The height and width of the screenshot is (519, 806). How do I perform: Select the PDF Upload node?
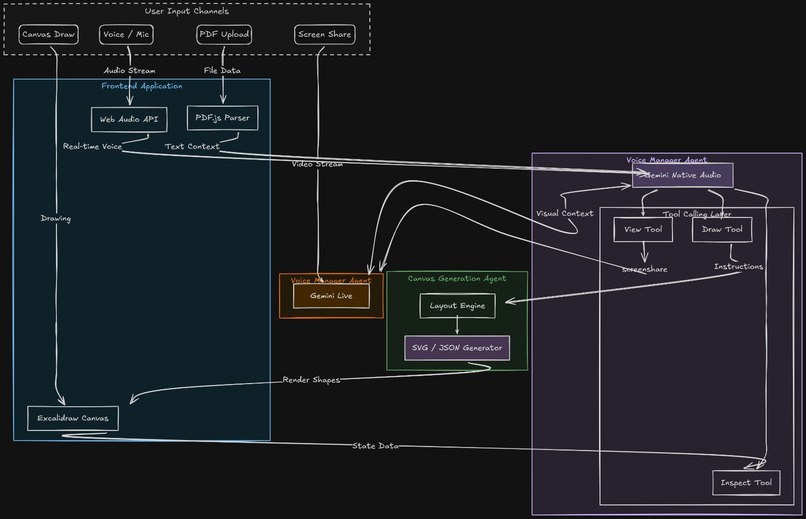point(224,34)
